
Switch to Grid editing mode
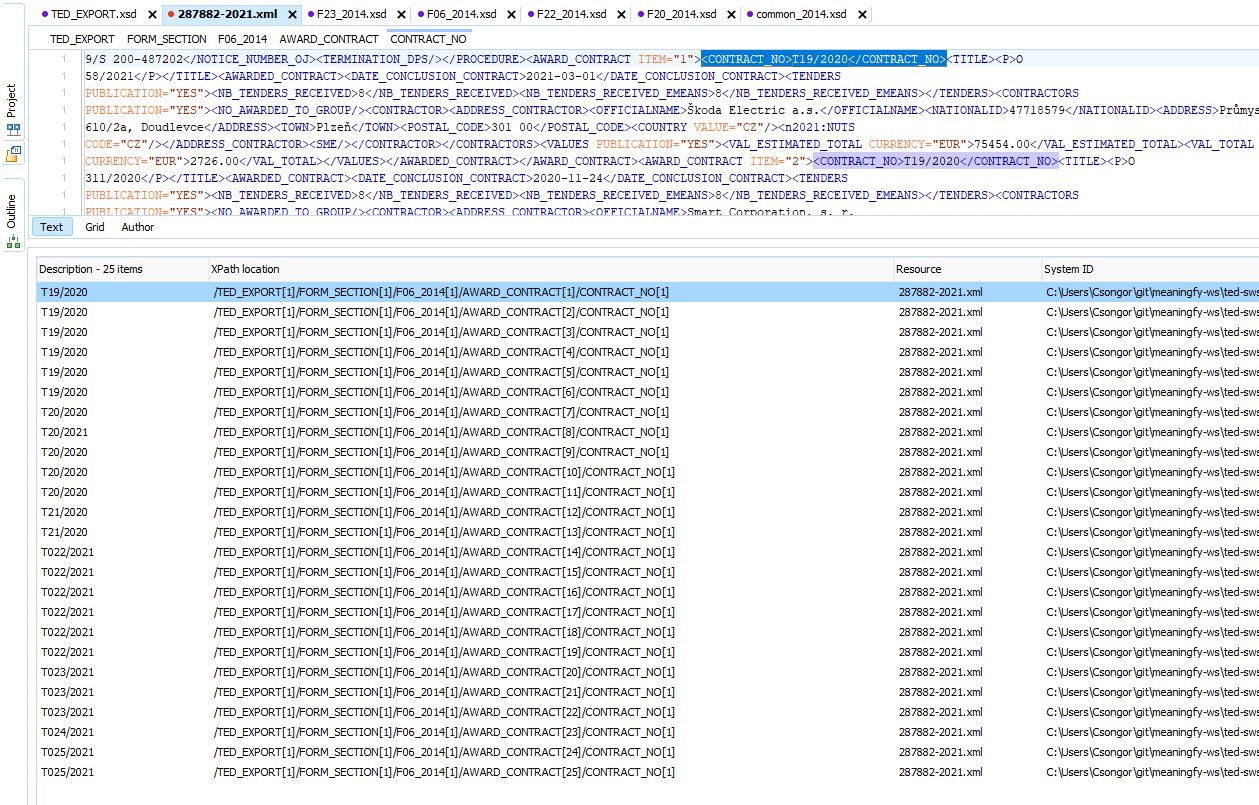coord(94,227)
